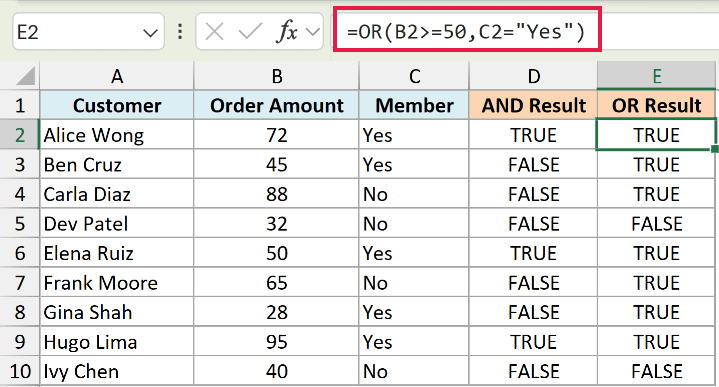The height and width of the screenshot is (387, 719).
Task: Click the Name Box showing E2
Action: coord(88,32)
